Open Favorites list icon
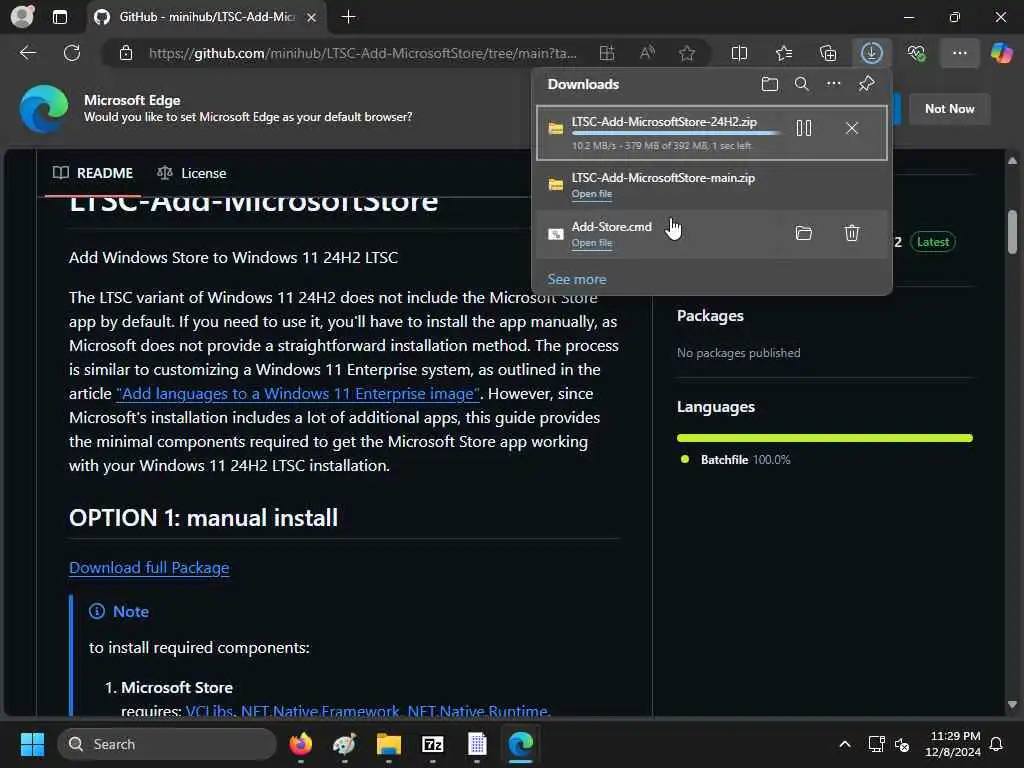 784,53
